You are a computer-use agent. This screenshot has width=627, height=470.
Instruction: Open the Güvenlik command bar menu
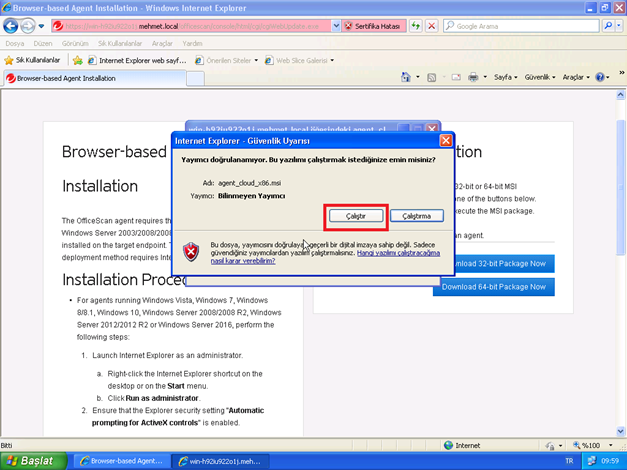540,77
